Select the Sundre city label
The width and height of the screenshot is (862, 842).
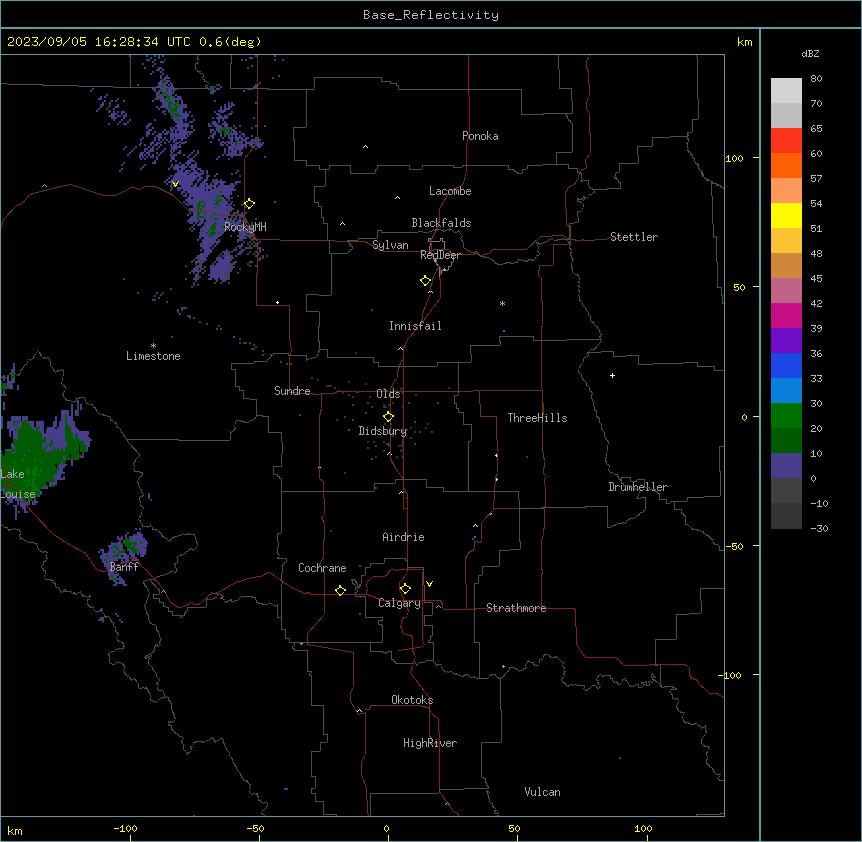(x=292, y=391)
